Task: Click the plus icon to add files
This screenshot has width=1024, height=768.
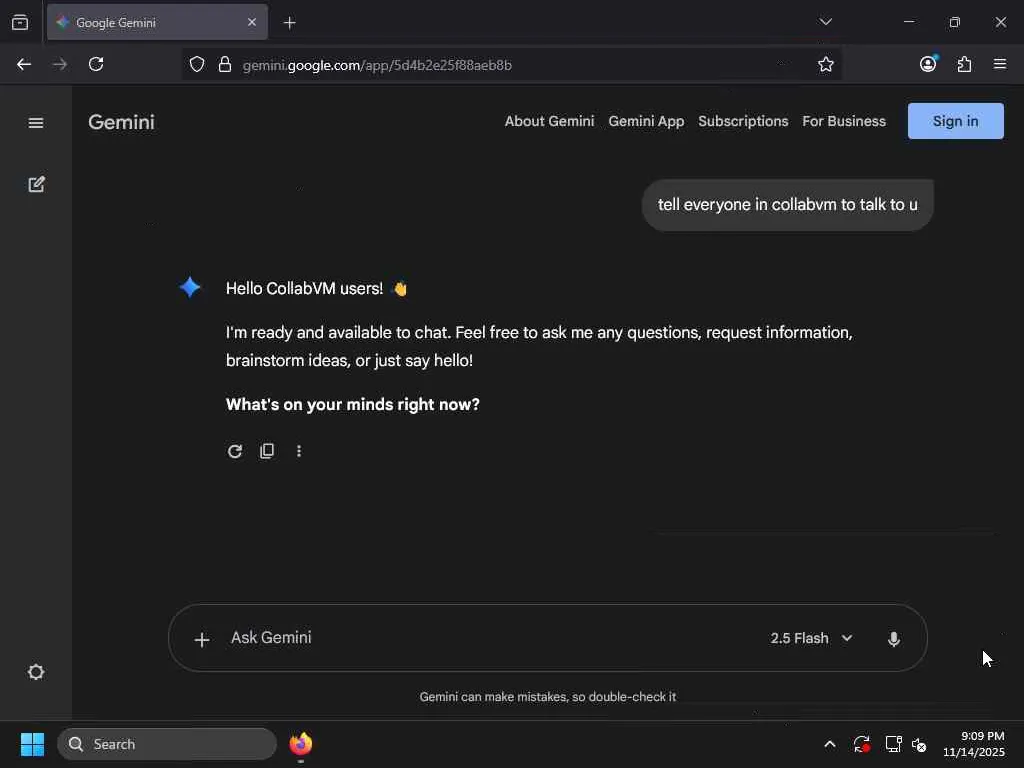Action: (x=202, y=639)
